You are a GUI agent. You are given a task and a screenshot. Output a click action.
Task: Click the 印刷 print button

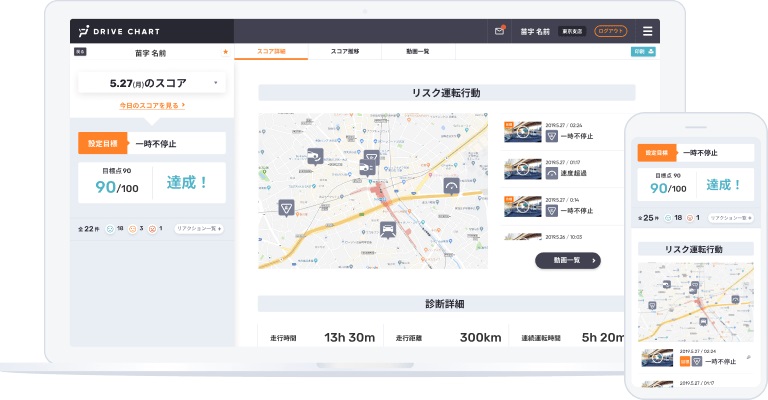(x=643, y=51)
